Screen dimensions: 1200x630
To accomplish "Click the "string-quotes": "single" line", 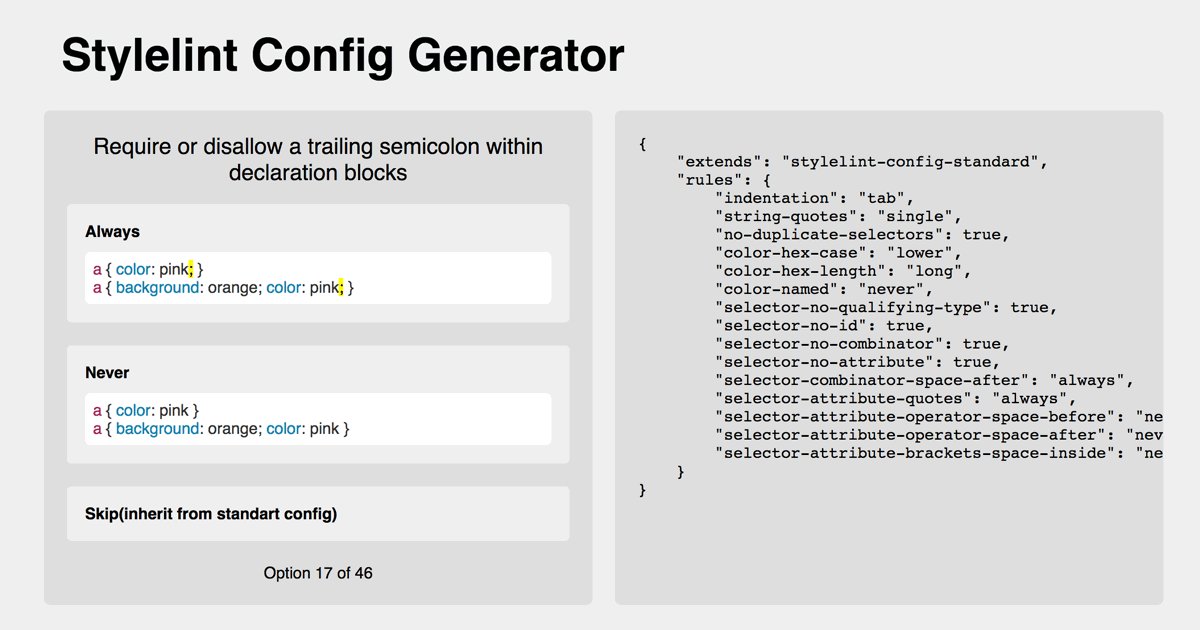I will tap(838, 216).
